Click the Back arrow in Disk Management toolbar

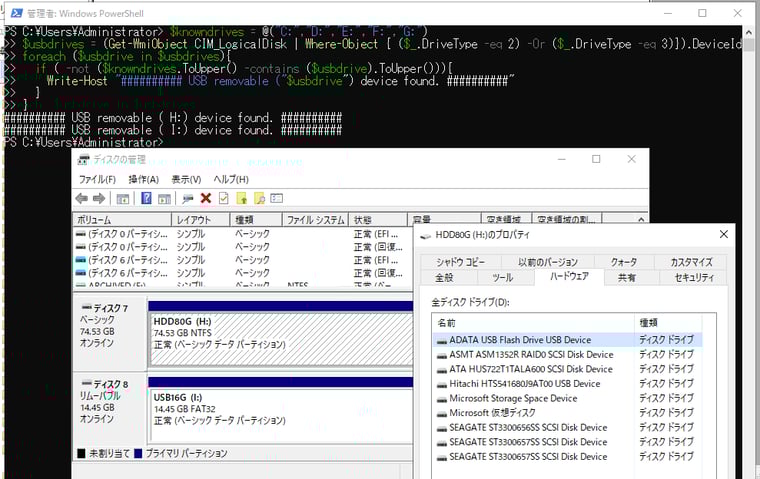point(81,198)
